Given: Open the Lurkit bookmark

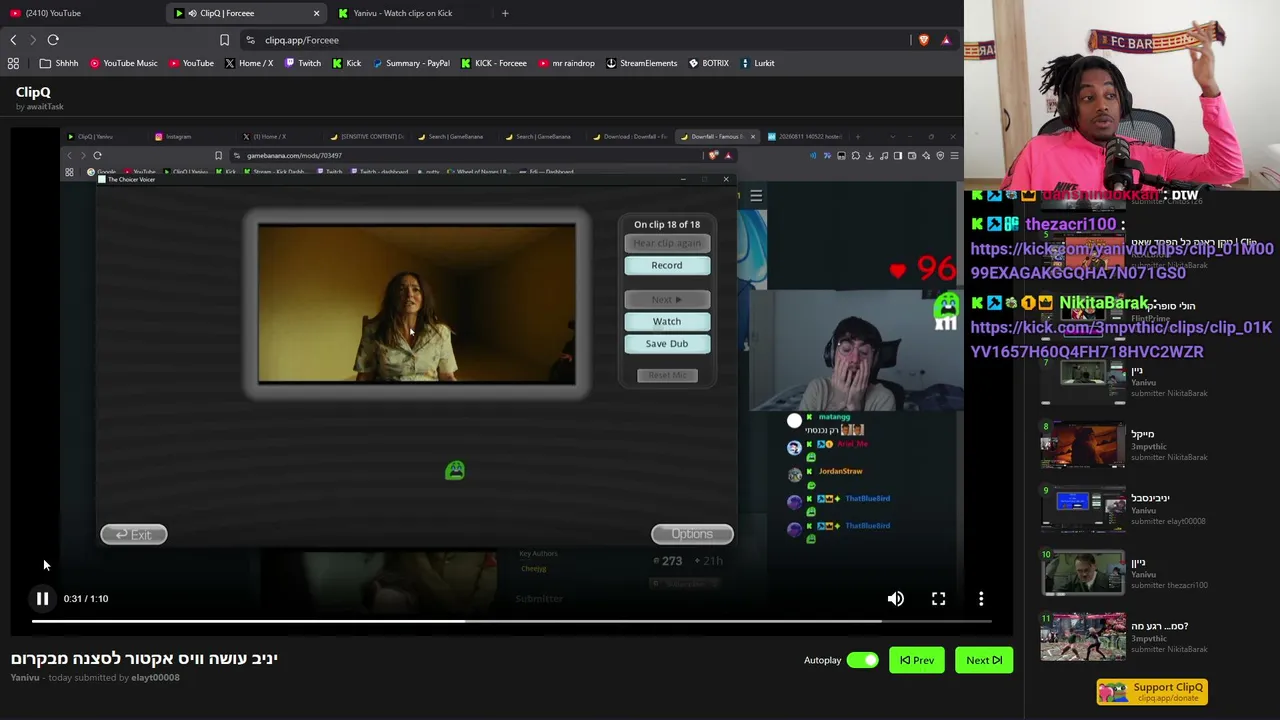Looking at the screenshot, I should (757, 63).
